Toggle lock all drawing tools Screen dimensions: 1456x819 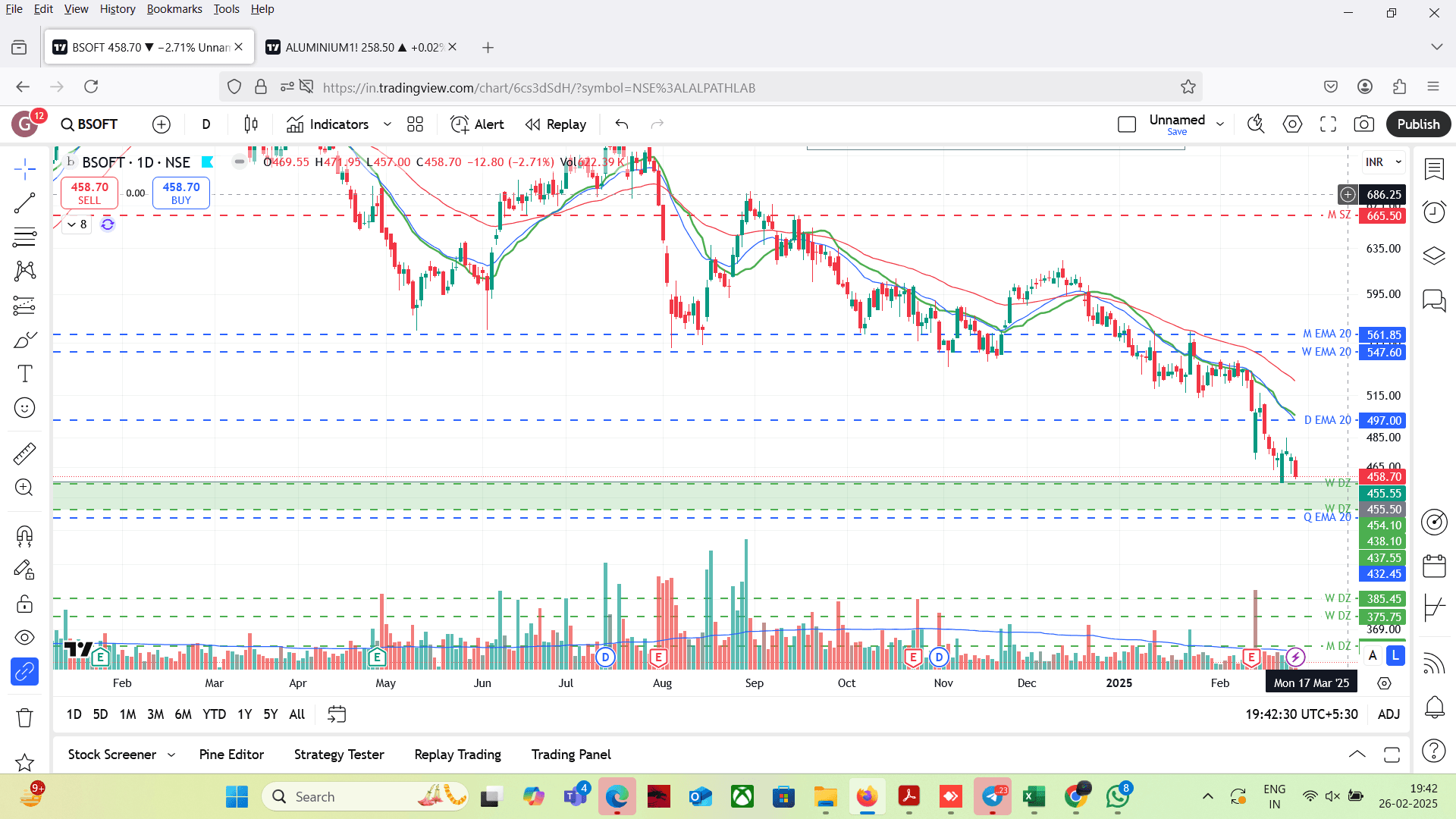(x=24, y=604)
